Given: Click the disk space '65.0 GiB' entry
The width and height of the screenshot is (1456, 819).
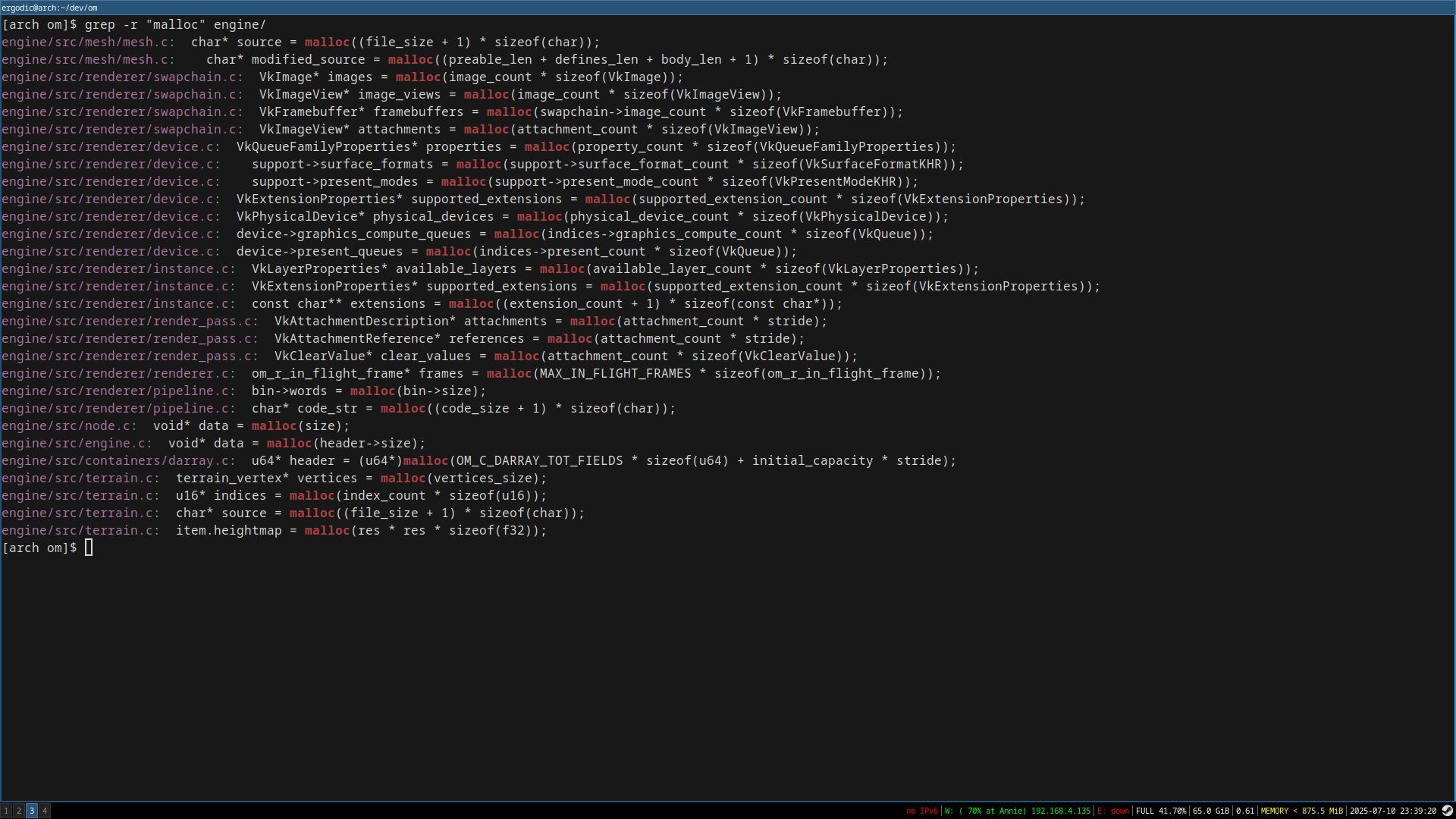Looking at the screenshot, I should coord(1210,811).
